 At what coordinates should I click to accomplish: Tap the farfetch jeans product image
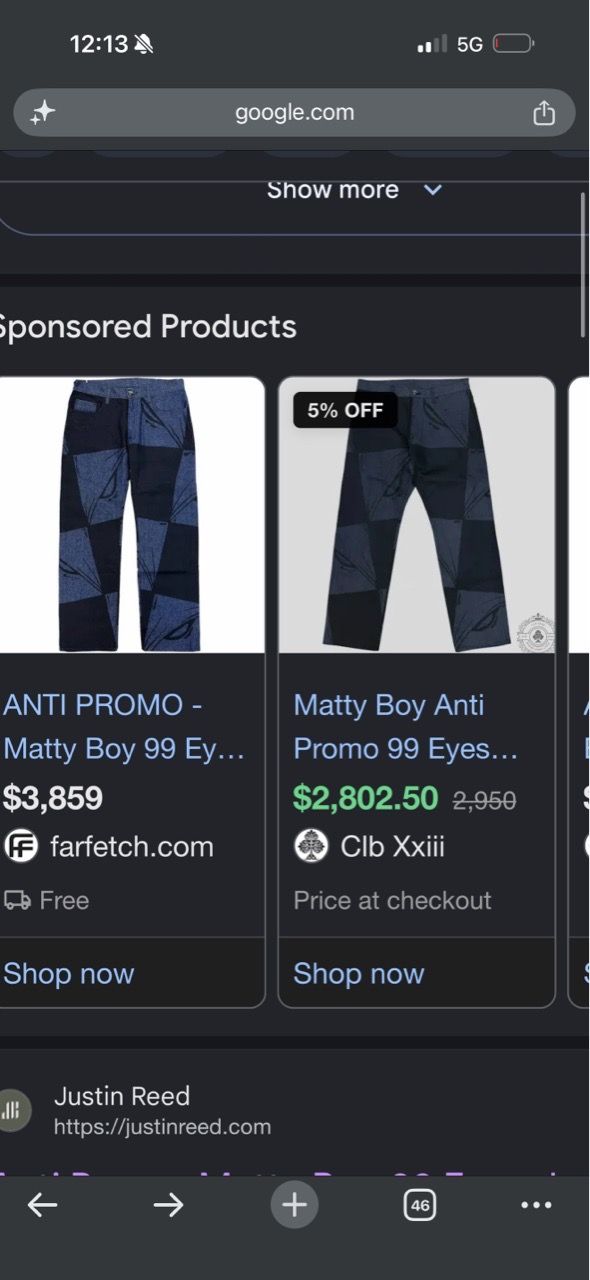pos(131,515)
